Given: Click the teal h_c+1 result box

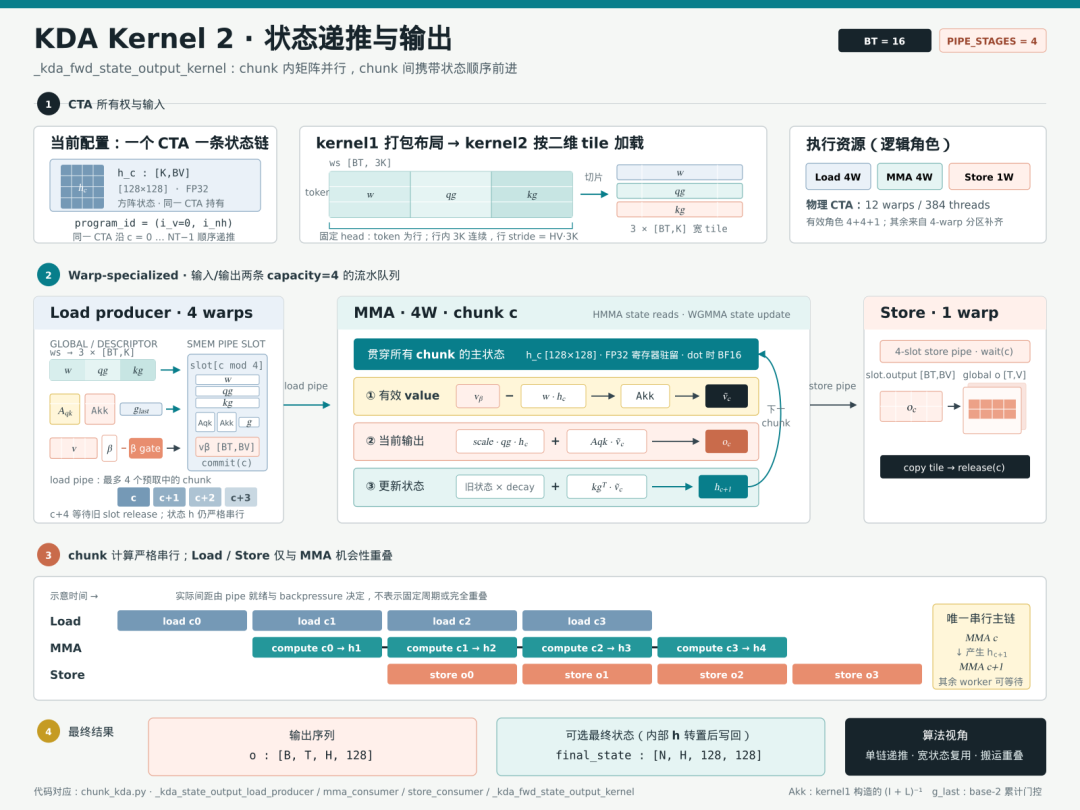Looking at the screenshot, I should 723,486.
